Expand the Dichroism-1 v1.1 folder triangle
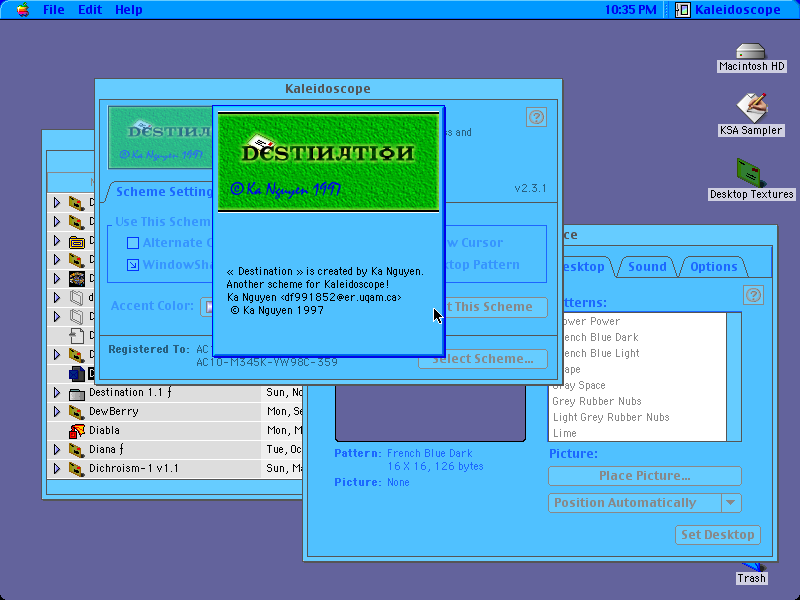800x600 pixels. [x=57, y=468]
